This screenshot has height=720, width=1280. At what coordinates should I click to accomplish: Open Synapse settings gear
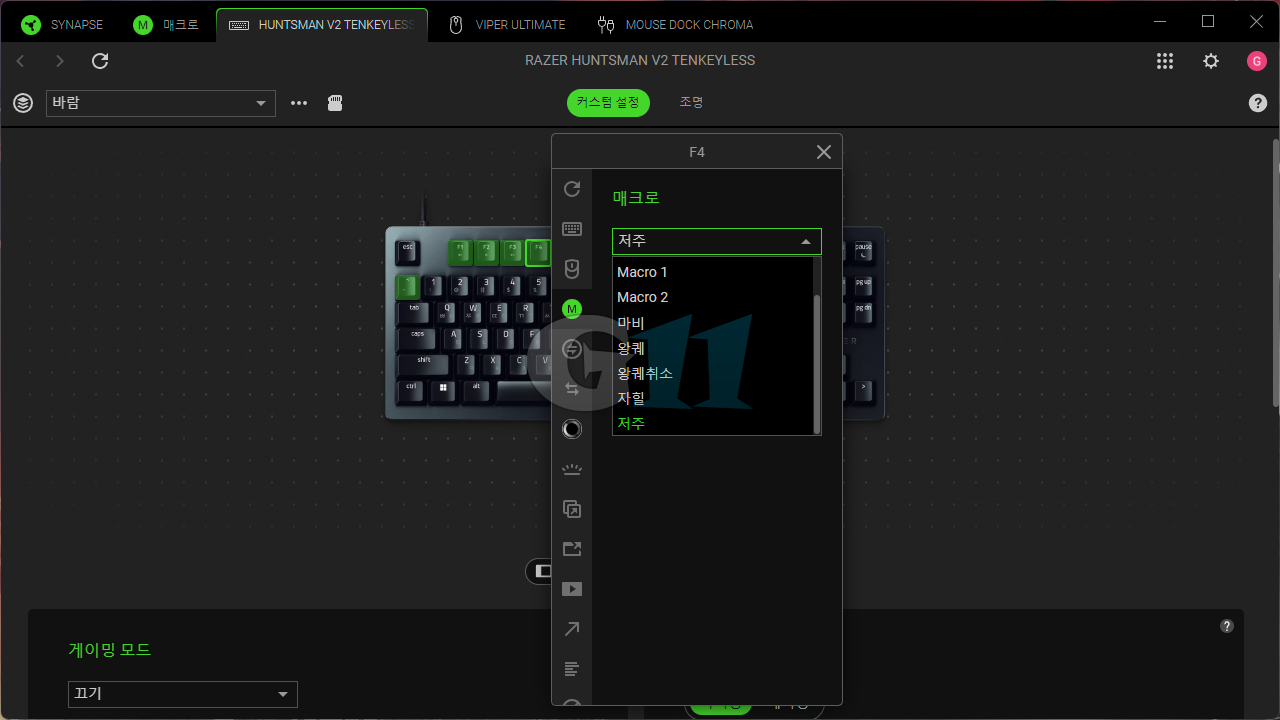pyautogui.click(x=1211, y=61)
